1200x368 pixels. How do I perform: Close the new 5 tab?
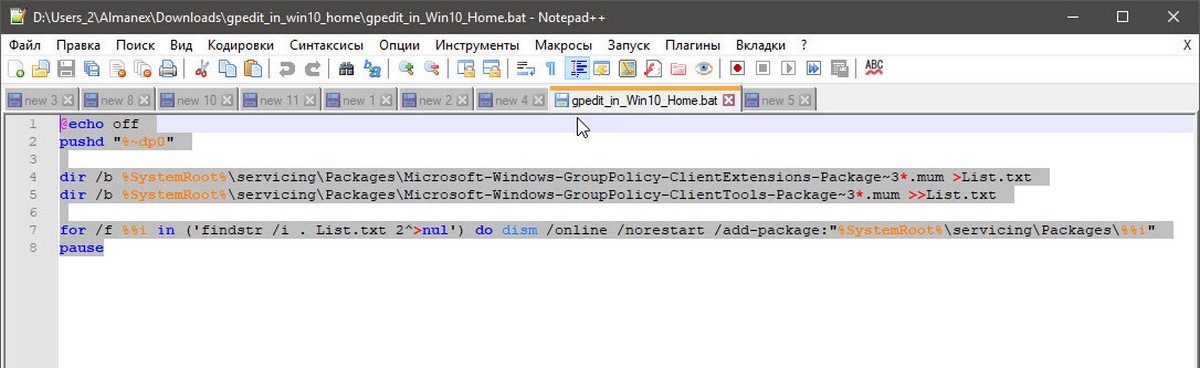click(805, 101)
